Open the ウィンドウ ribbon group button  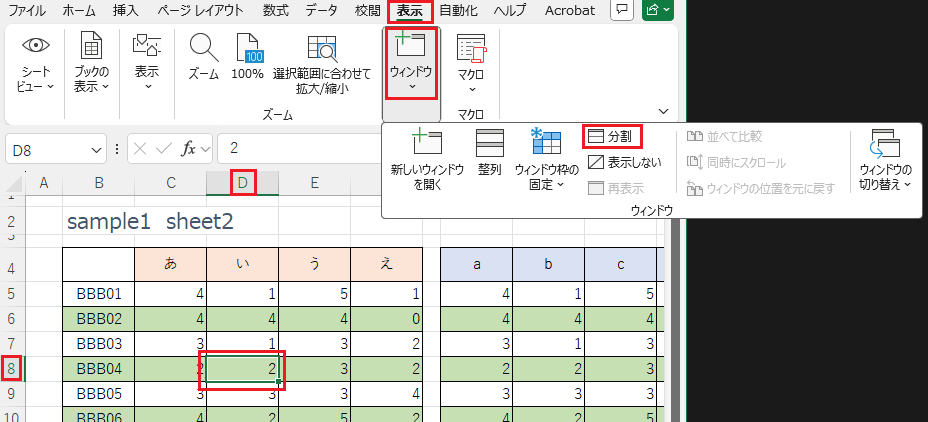coord(411,63)
